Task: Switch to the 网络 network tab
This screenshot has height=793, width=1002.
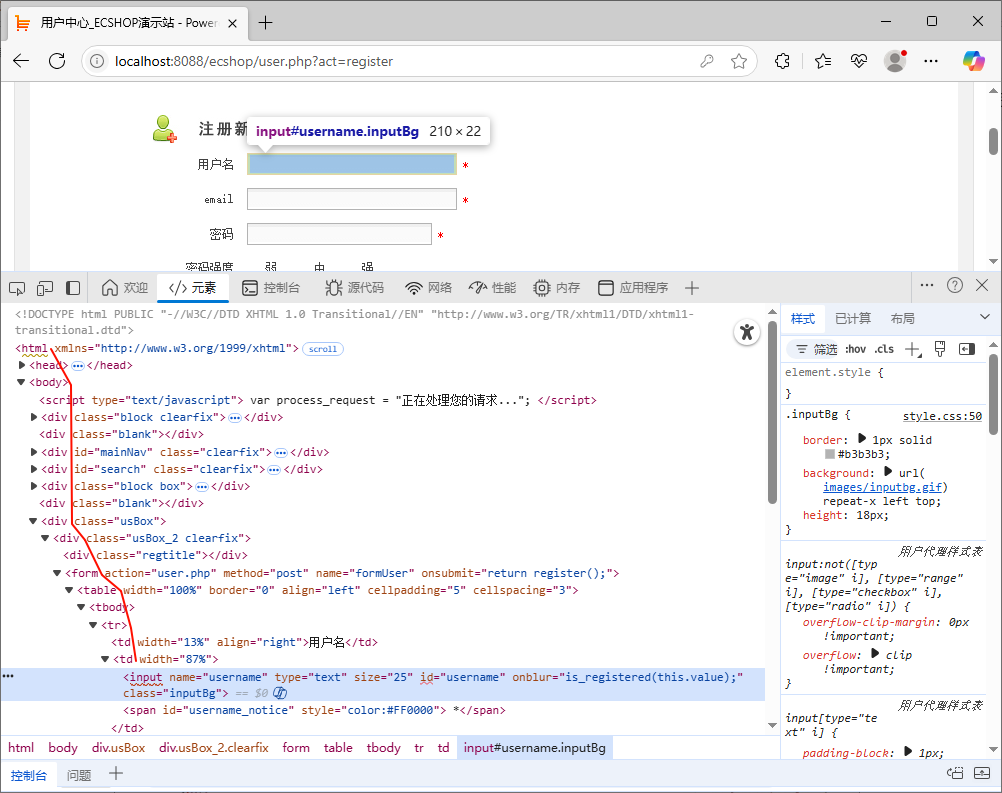Action: (429, 288)
